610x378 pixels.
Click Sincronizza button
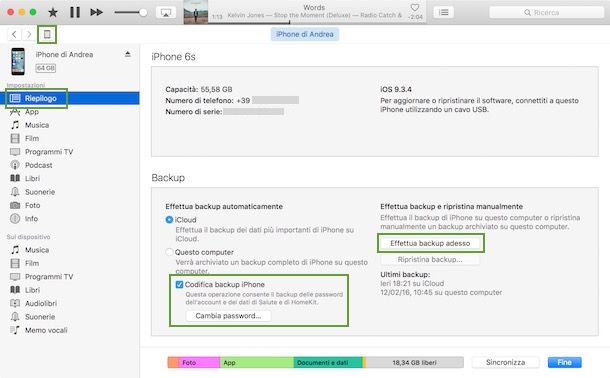pos(505,362)
